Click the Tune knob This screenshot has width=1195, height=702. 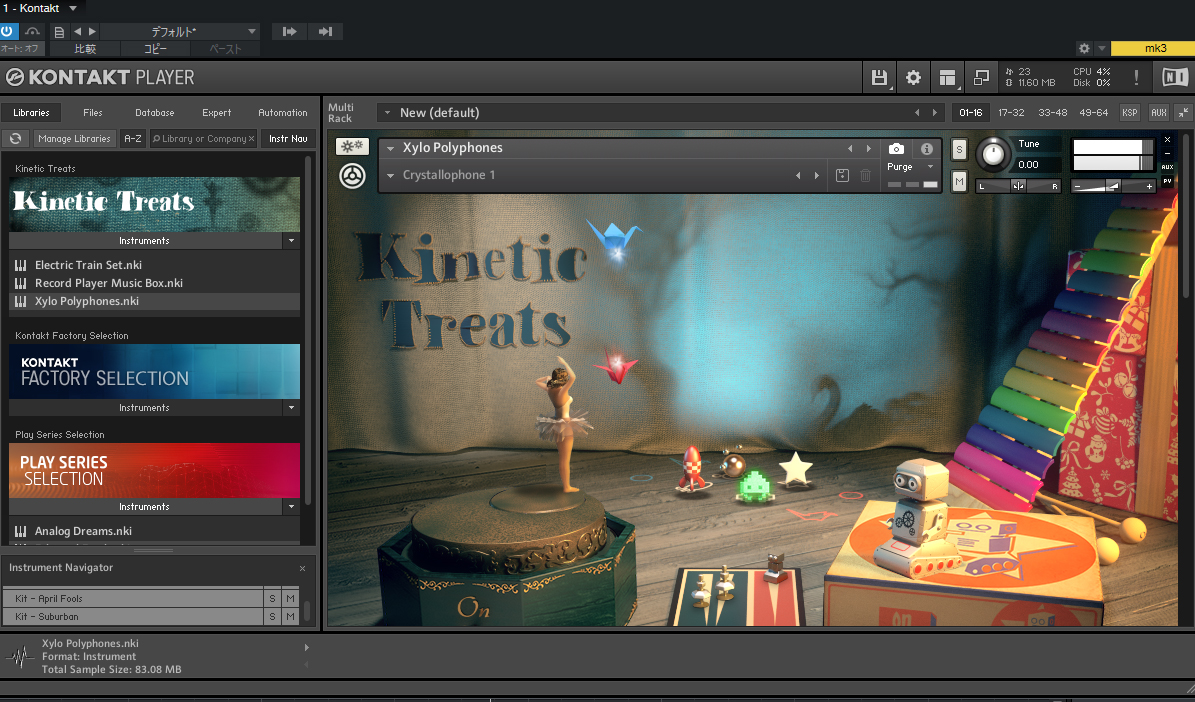[x=993, y=154]
